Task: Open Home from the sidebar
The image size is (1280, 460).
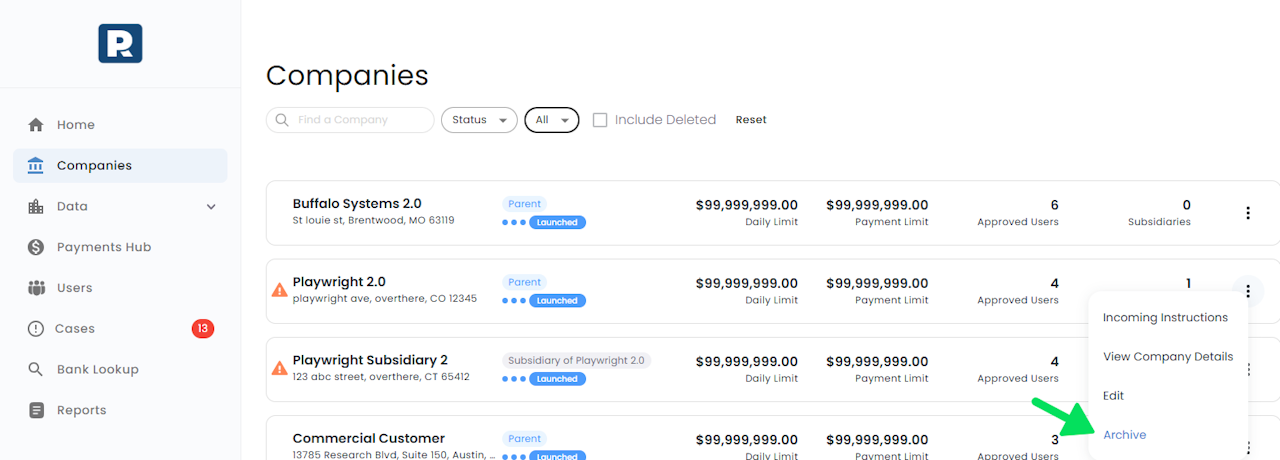Action: tap(75, 125)
